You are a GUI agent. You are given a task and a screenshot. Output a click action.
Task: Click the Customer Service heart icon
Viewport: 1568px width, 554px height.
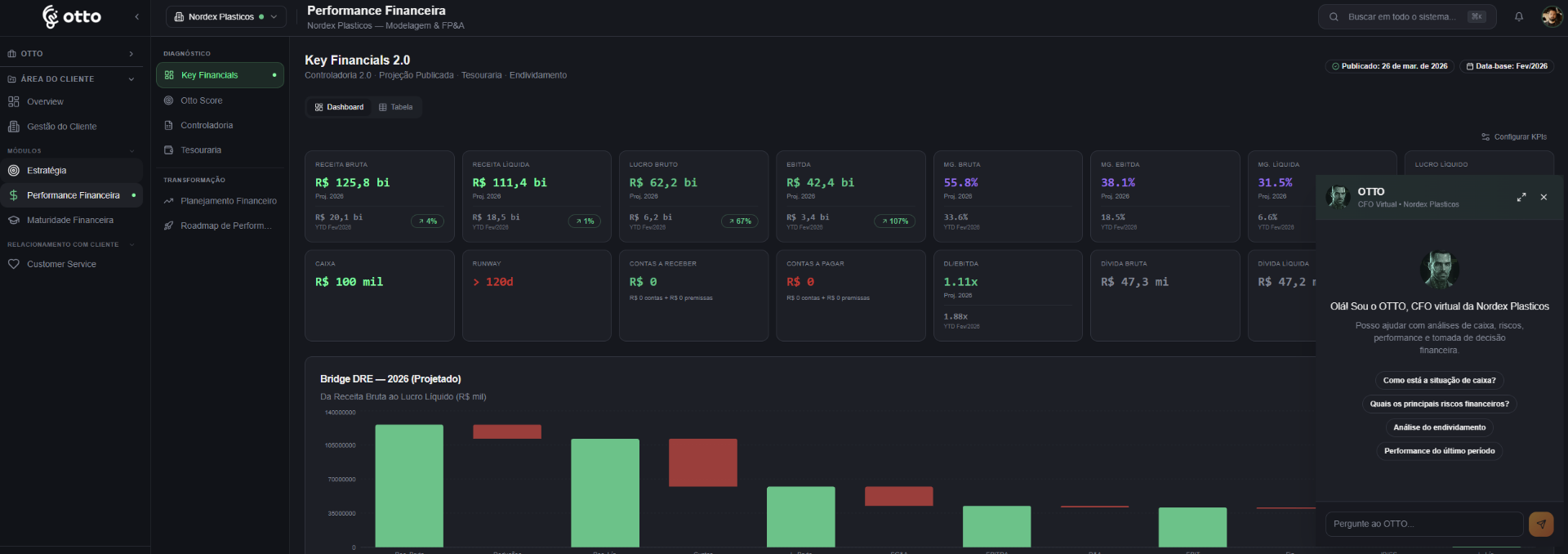click(14, 265)
